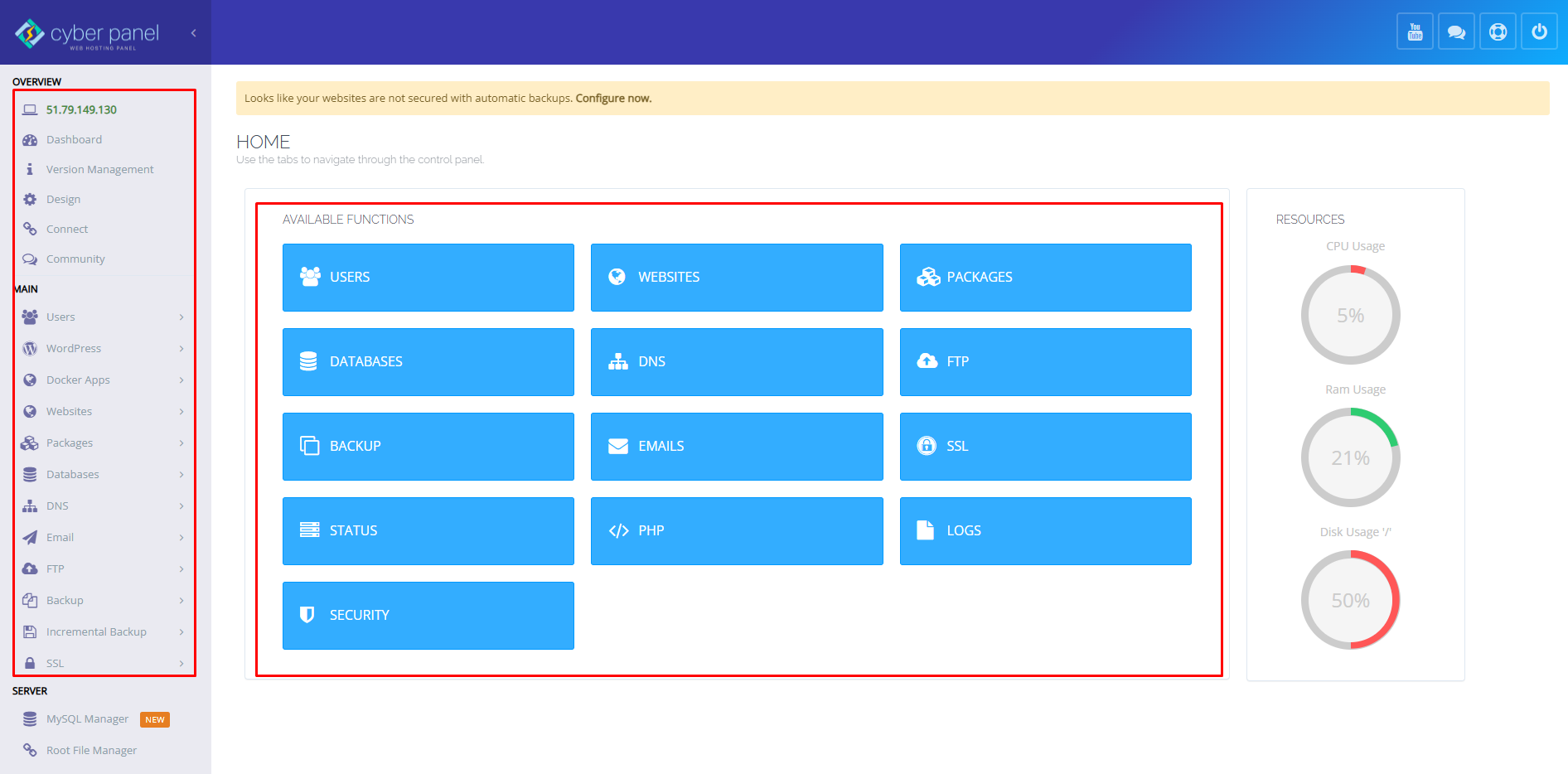Select Version Management in sidebar
The height and width of the screenshot is (774, 1568).
pyautogui.click(x=99, y=170)
